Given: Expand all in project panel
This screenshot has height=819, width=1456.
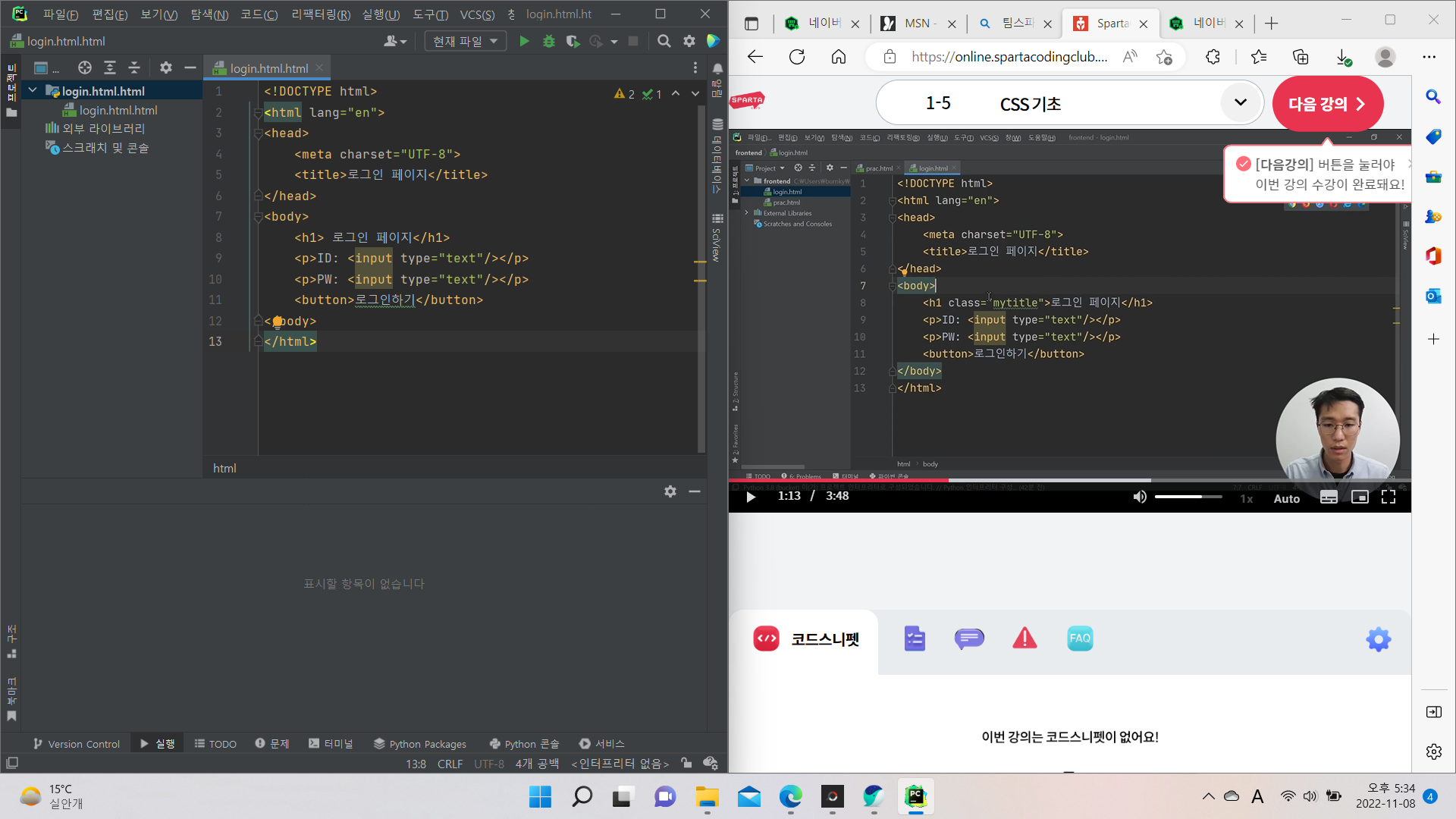Looking at the screenshot, I should (x=109, y=67).
